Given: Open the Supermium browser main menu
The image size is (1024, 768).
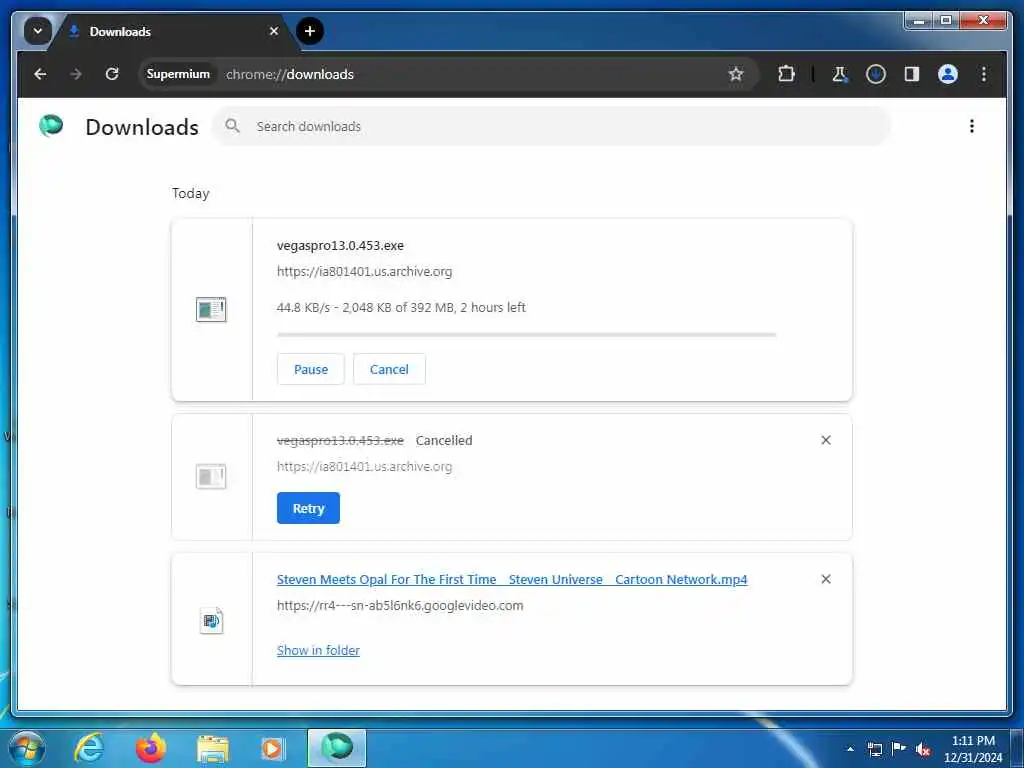Looking at the screenshot, I should [984, 74].
